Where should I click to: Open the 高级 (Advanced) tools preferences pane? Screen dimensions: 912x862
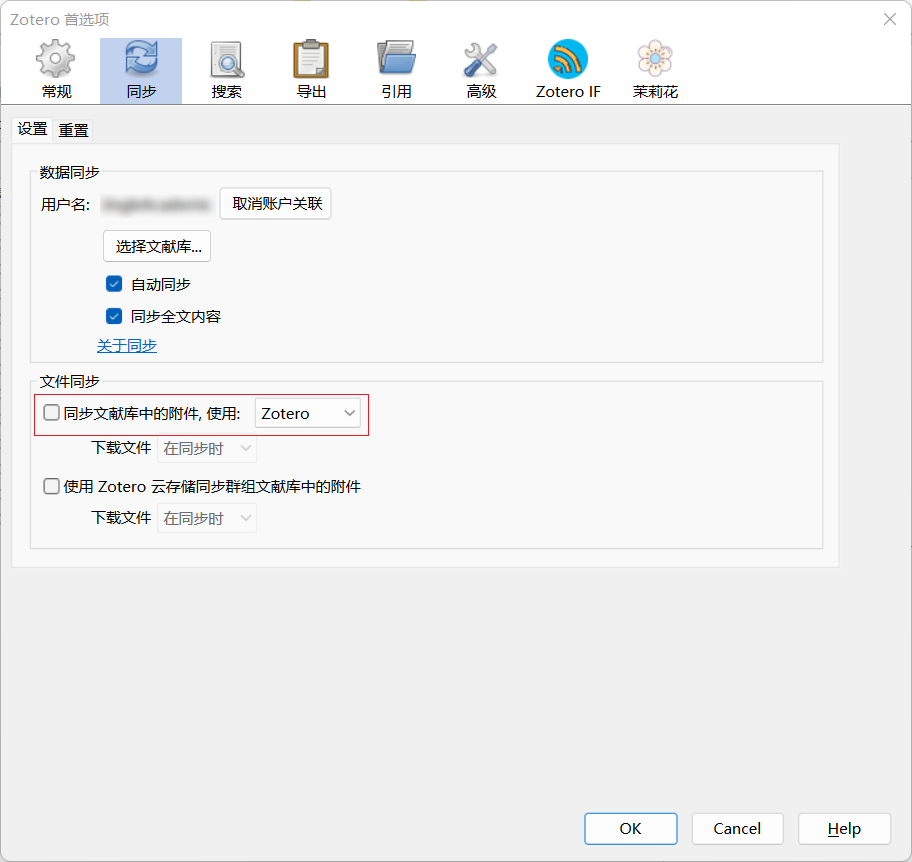[481, 70]
